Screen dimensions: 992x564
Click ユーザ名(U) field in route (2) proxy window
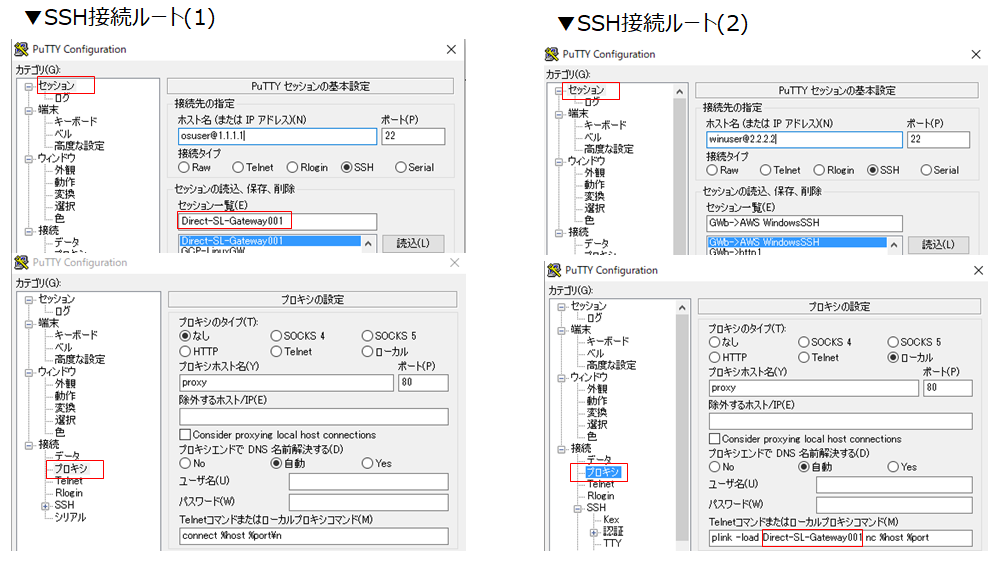click(894, 485)
